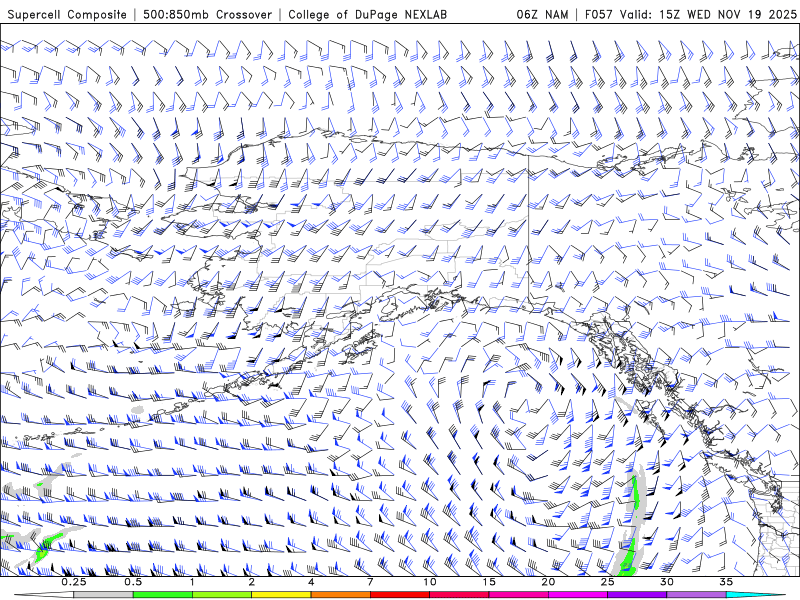The height and width of the screenshot is (600, 800).
Task: Click the legend value "10"
Action: pyautogui.click(x=430, y=582)
